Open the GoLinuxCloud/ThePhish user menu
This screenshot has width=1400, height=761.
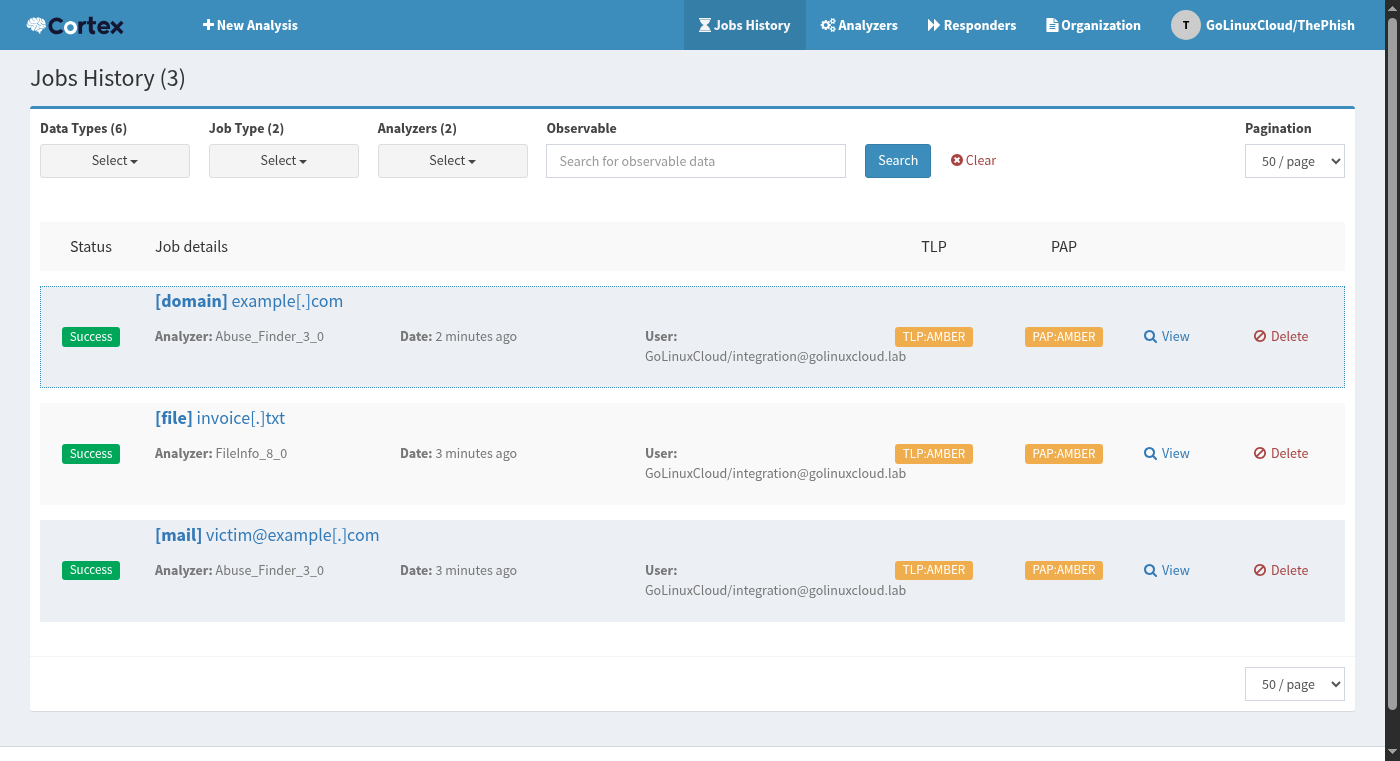click(x=1263, y=25)
